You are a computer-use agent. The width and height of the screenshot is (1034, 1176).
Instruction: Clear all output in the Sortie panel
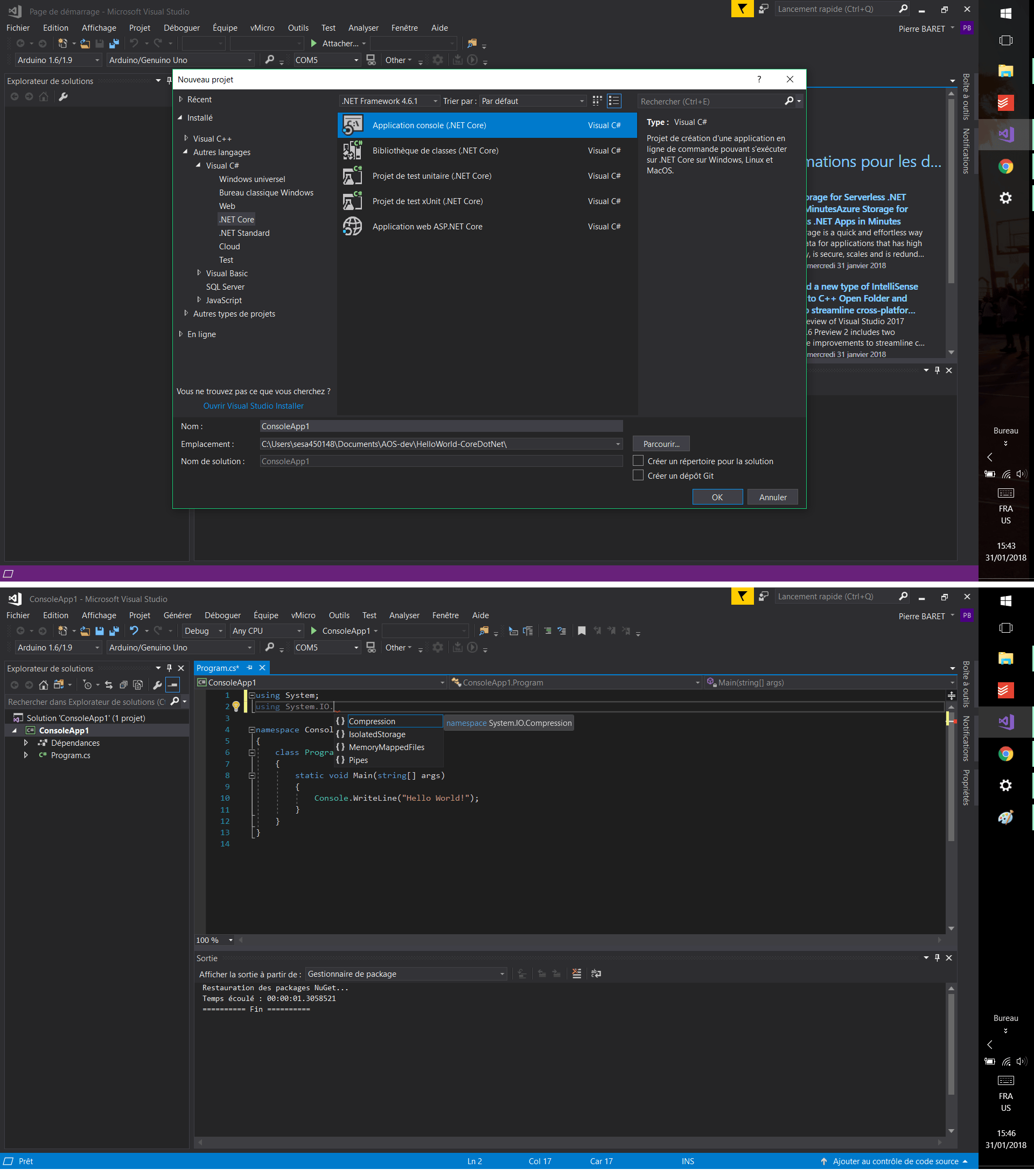pyautogui.click(x=577, y=974)
